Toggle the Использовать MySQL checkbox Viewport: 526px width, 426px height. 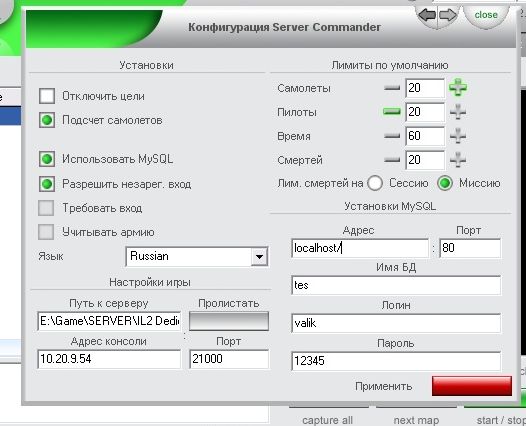[47, 159]
